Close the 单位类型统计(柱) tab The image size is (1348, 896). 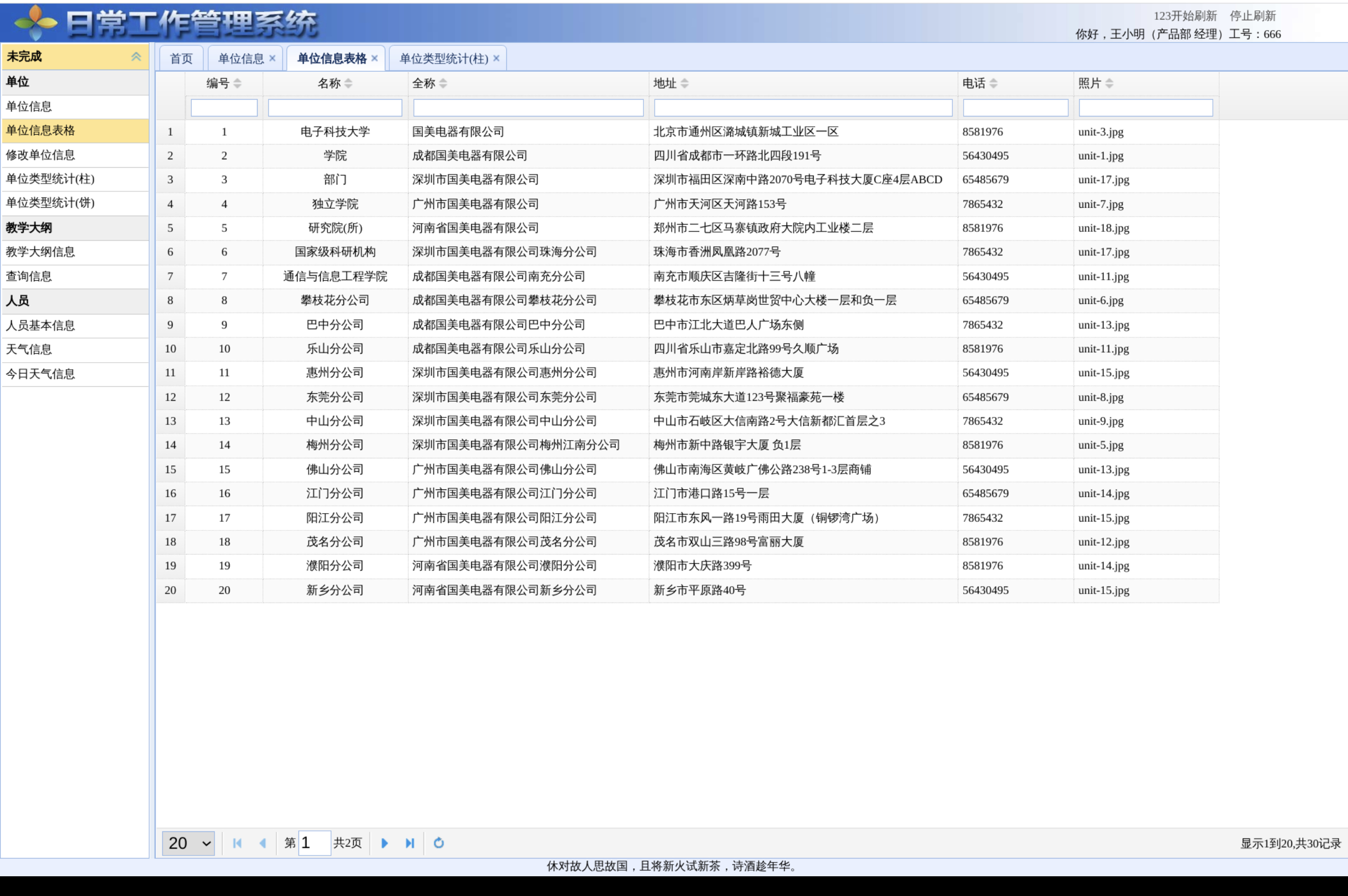[496, 58]
